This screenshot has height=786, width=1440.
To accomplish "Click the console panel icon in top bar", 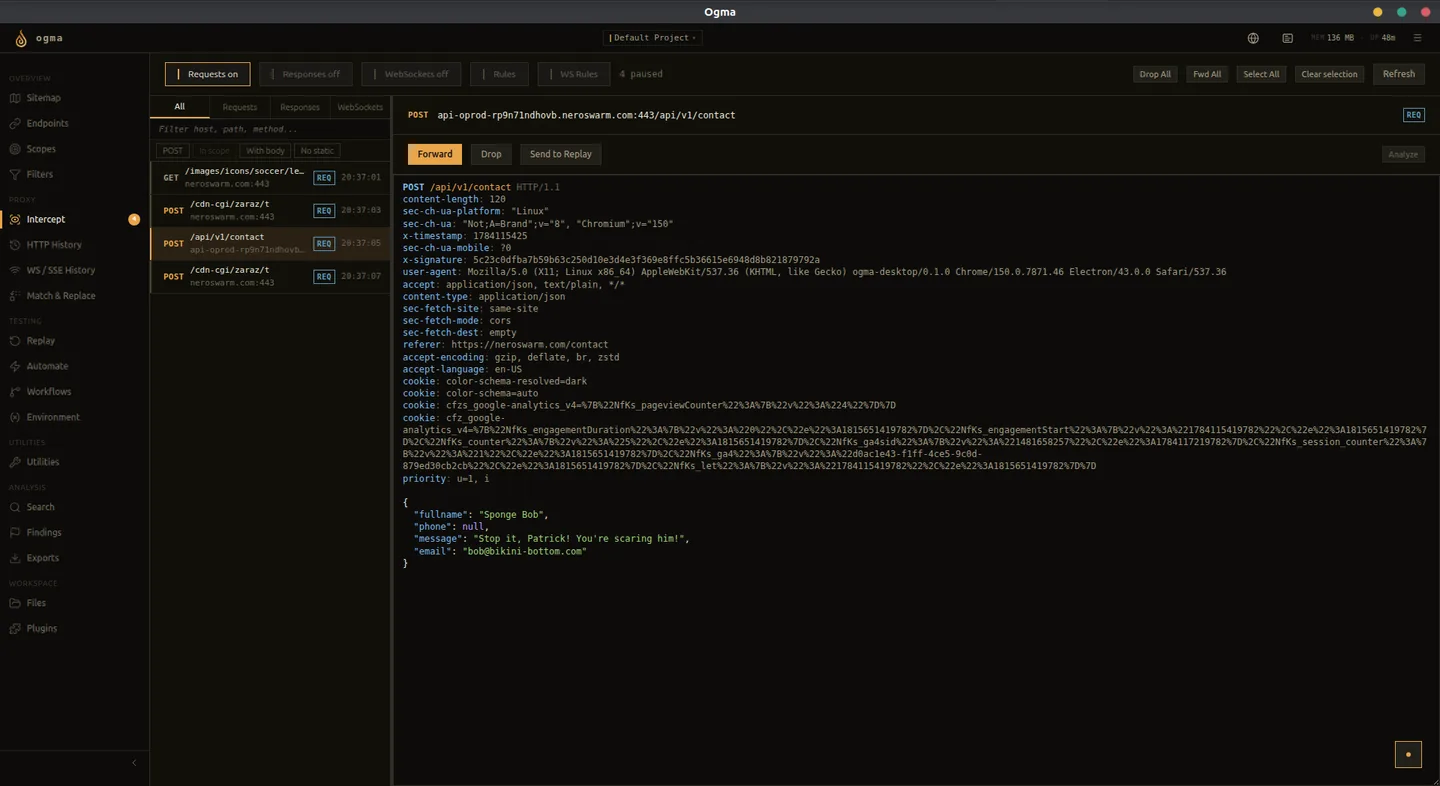I will click(1287, 38).
